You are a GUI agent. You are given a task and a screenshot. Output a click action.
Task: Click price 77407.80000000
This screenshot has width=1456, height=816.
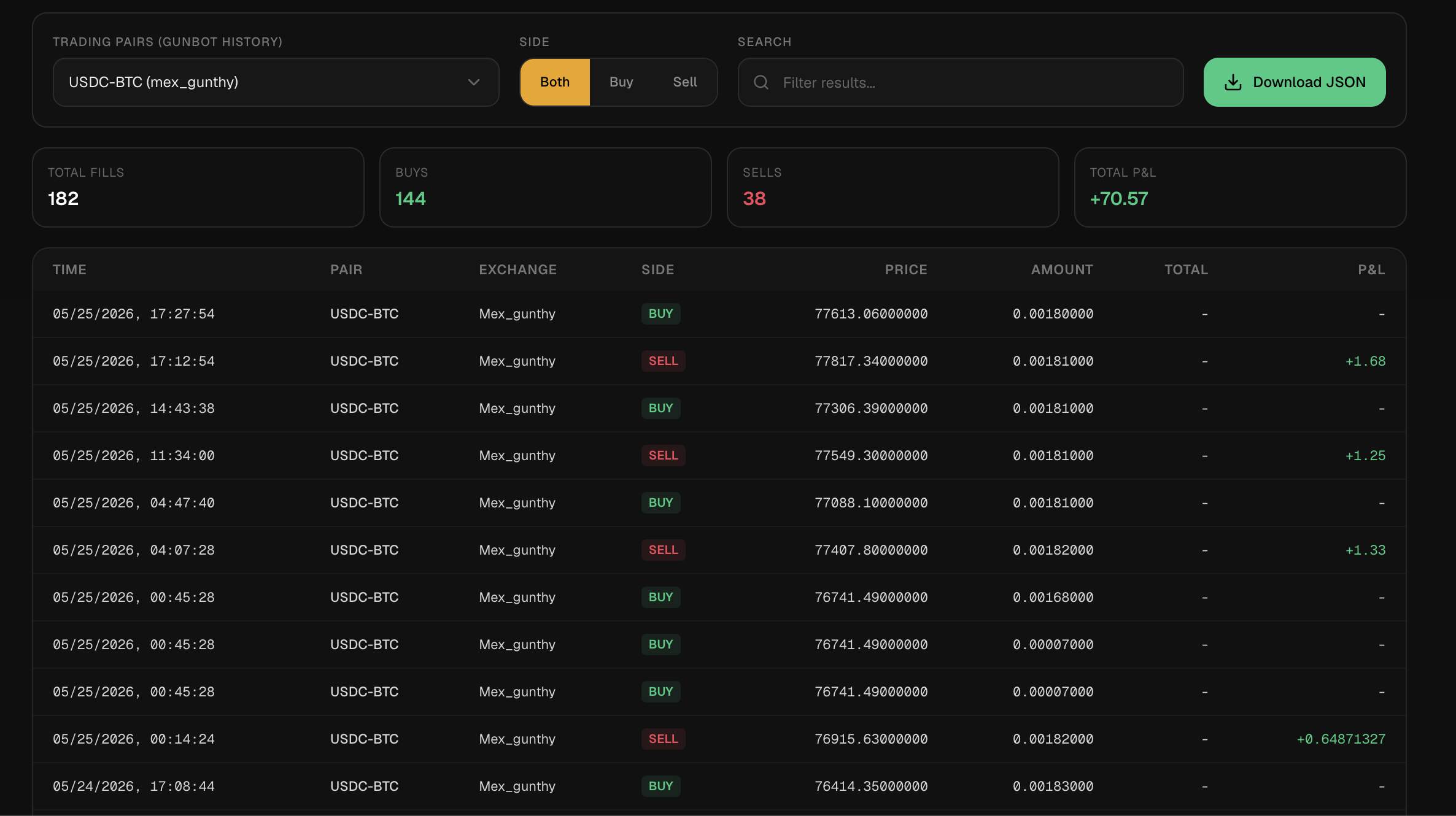tap(871, 550)
